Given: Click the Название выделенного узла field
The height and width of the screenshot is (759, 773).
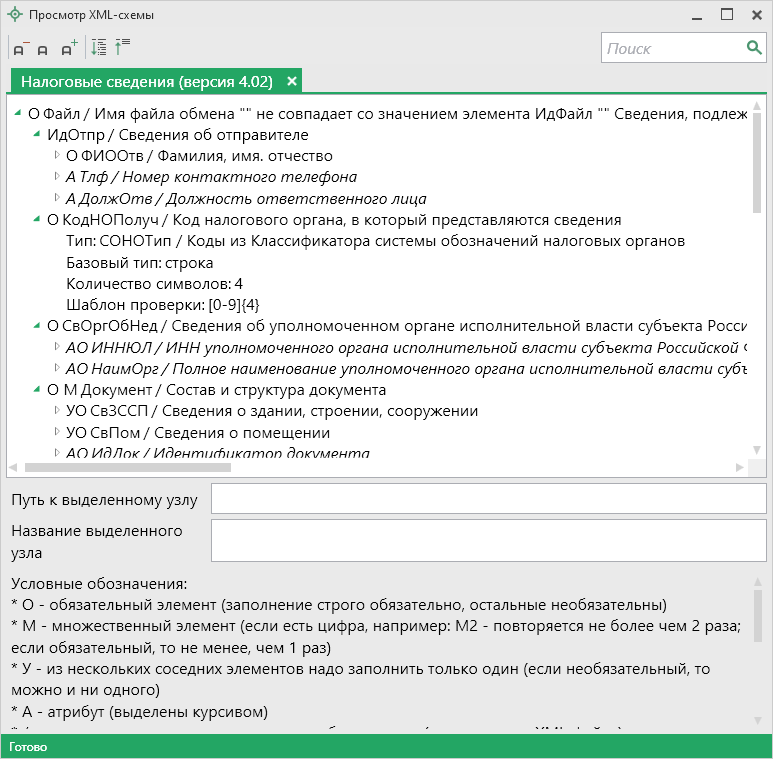Looking at the screenshot, I should tap(487, 540).
